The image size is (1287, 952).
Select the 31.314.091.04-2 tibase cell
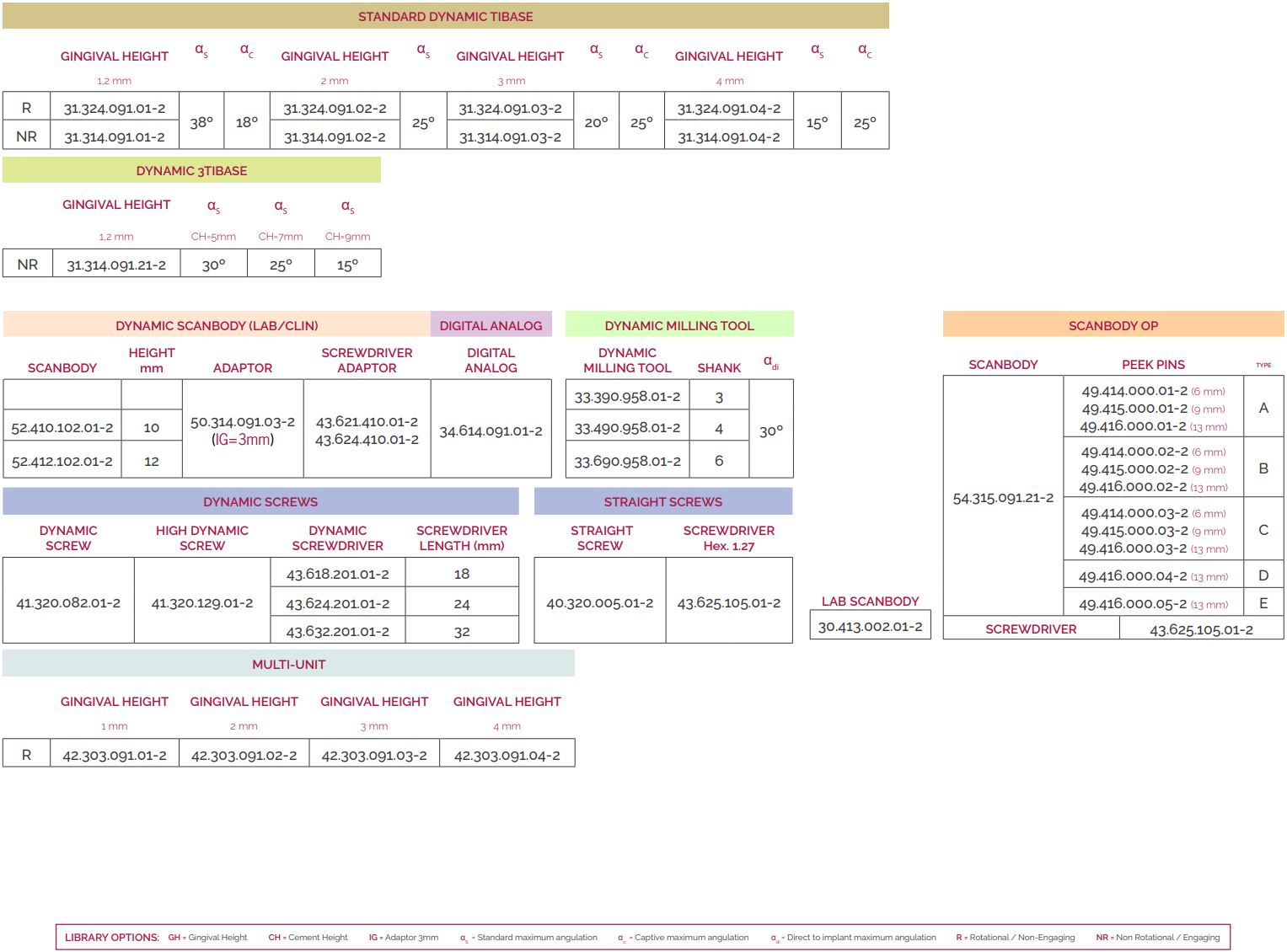[728, 136]
